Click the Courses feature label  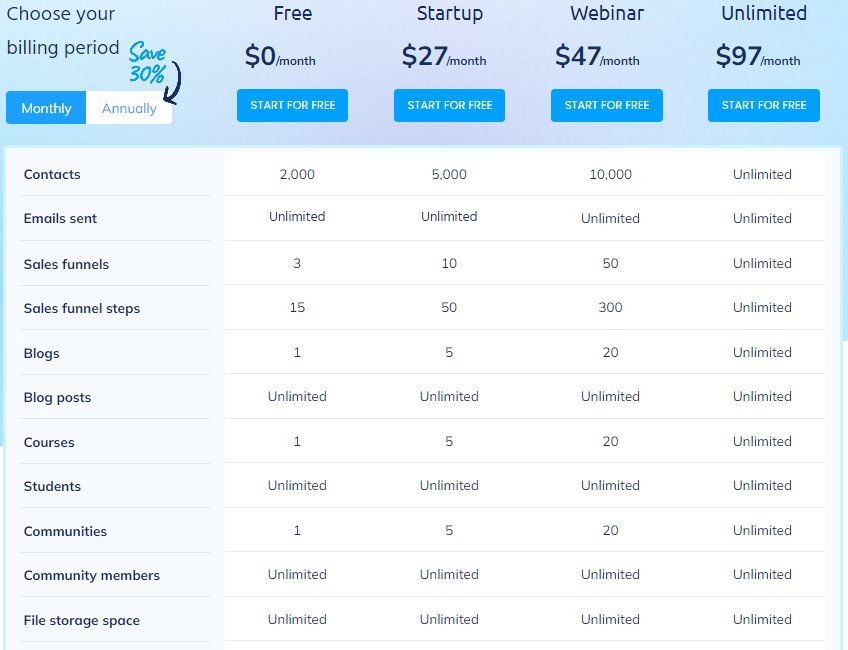49,443
